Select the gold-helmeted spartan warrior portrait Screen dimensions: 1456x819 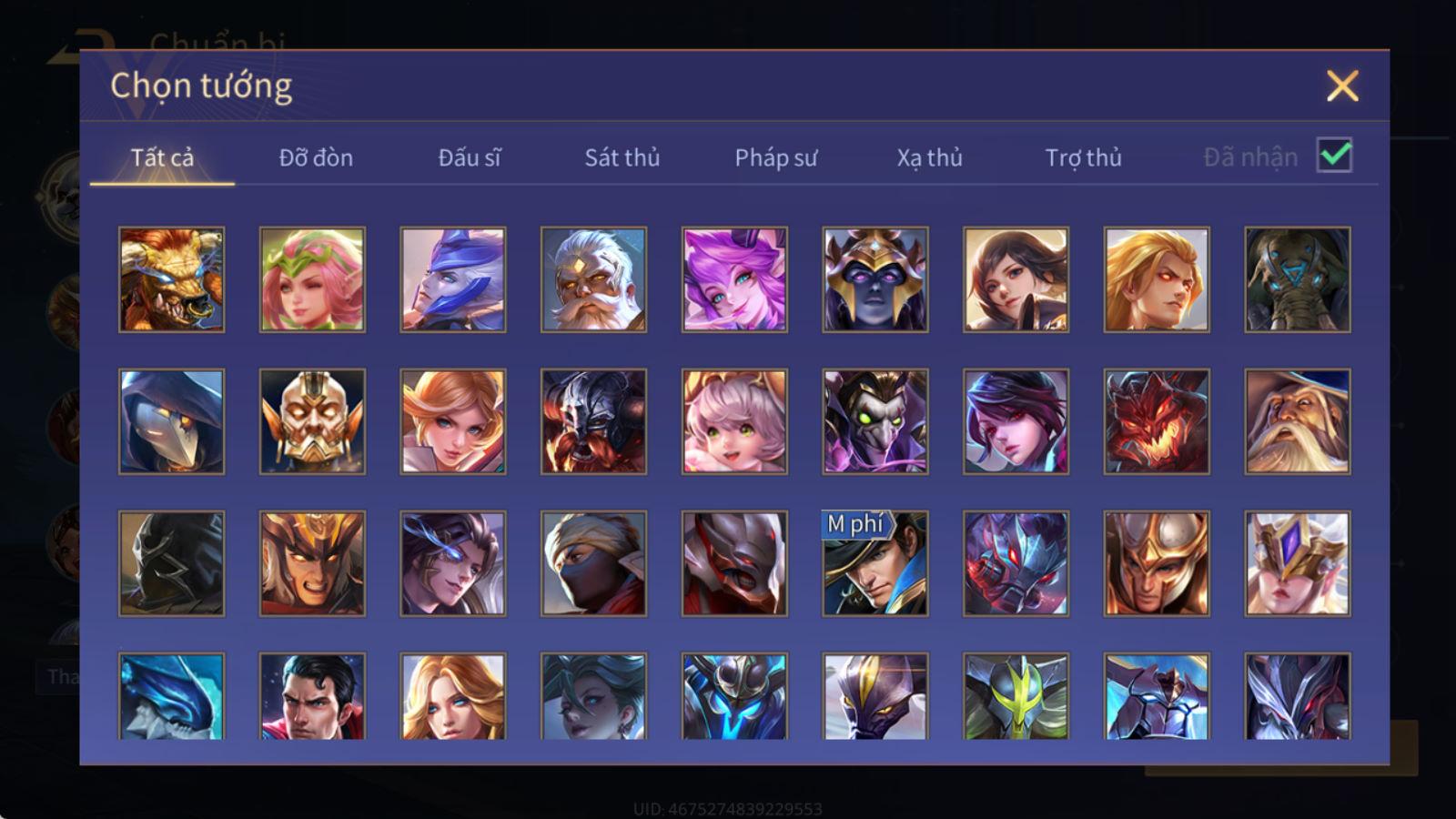[1157, 563]
